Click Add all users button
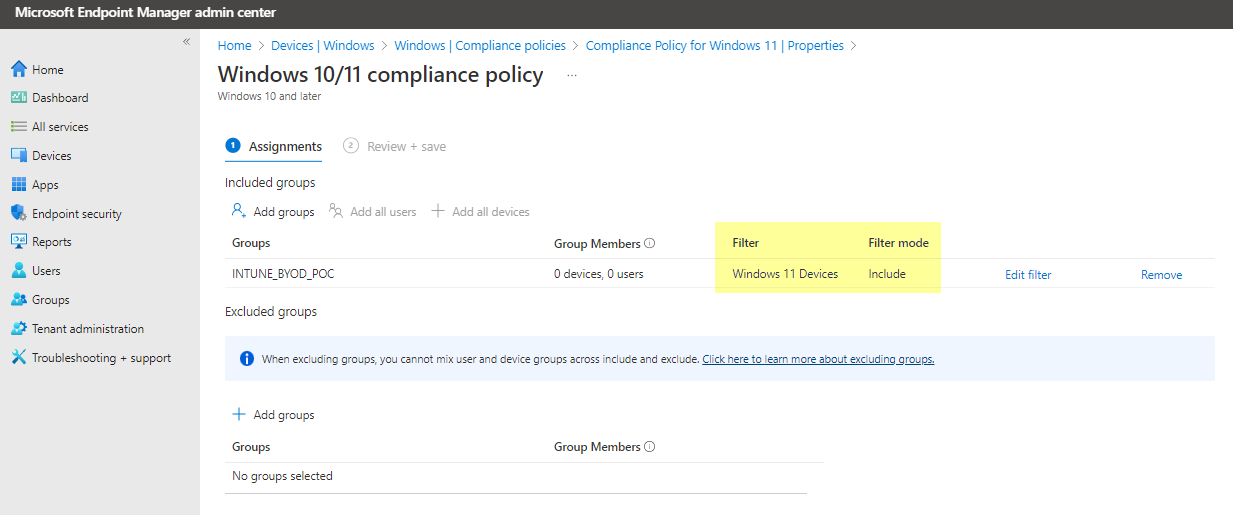This screenshot has height=515, width=1233. (x=373, y=211)
